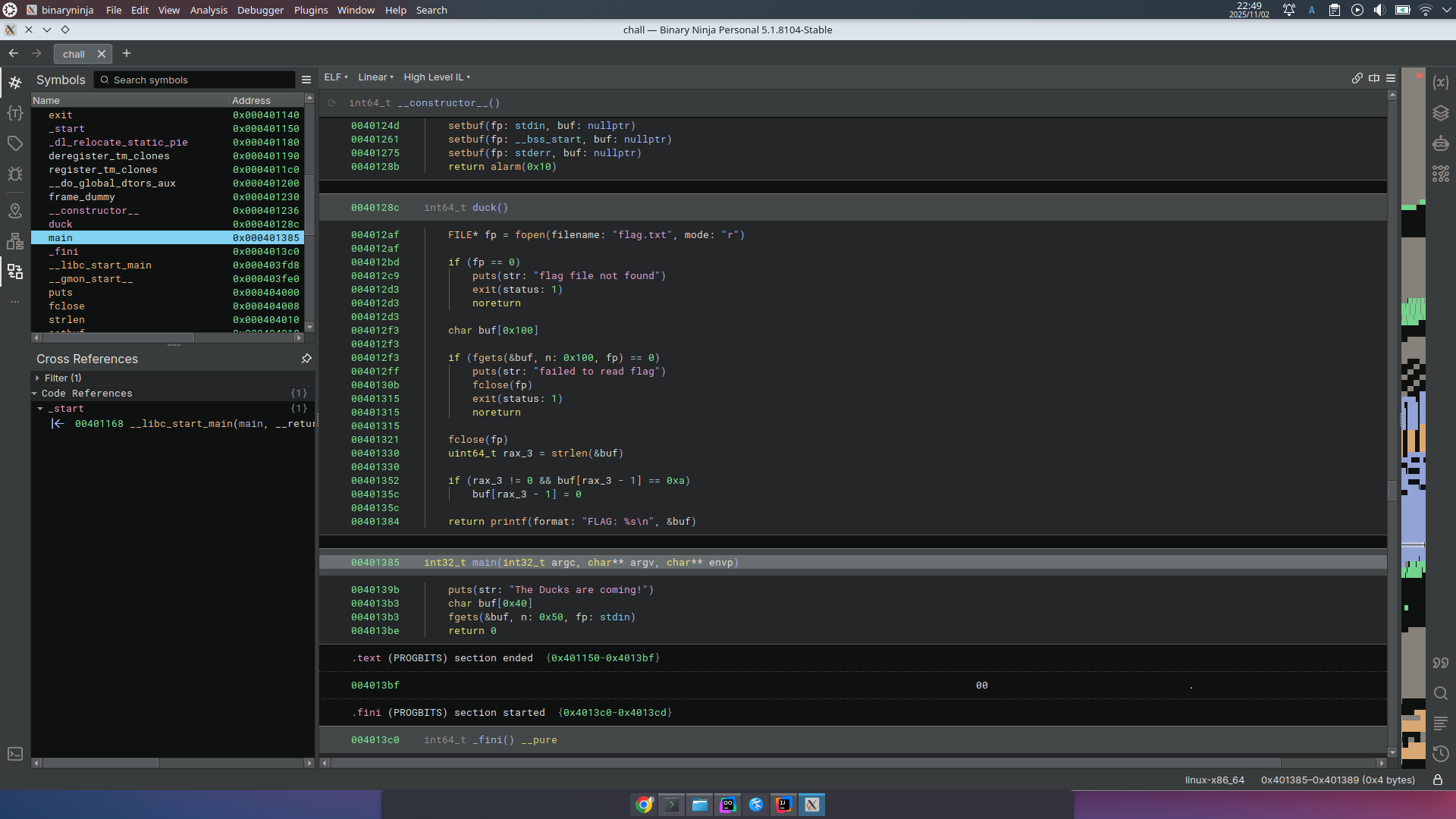1456x819 pixels.
Task: Collapse the Code References section
Action: coord(35,393)
